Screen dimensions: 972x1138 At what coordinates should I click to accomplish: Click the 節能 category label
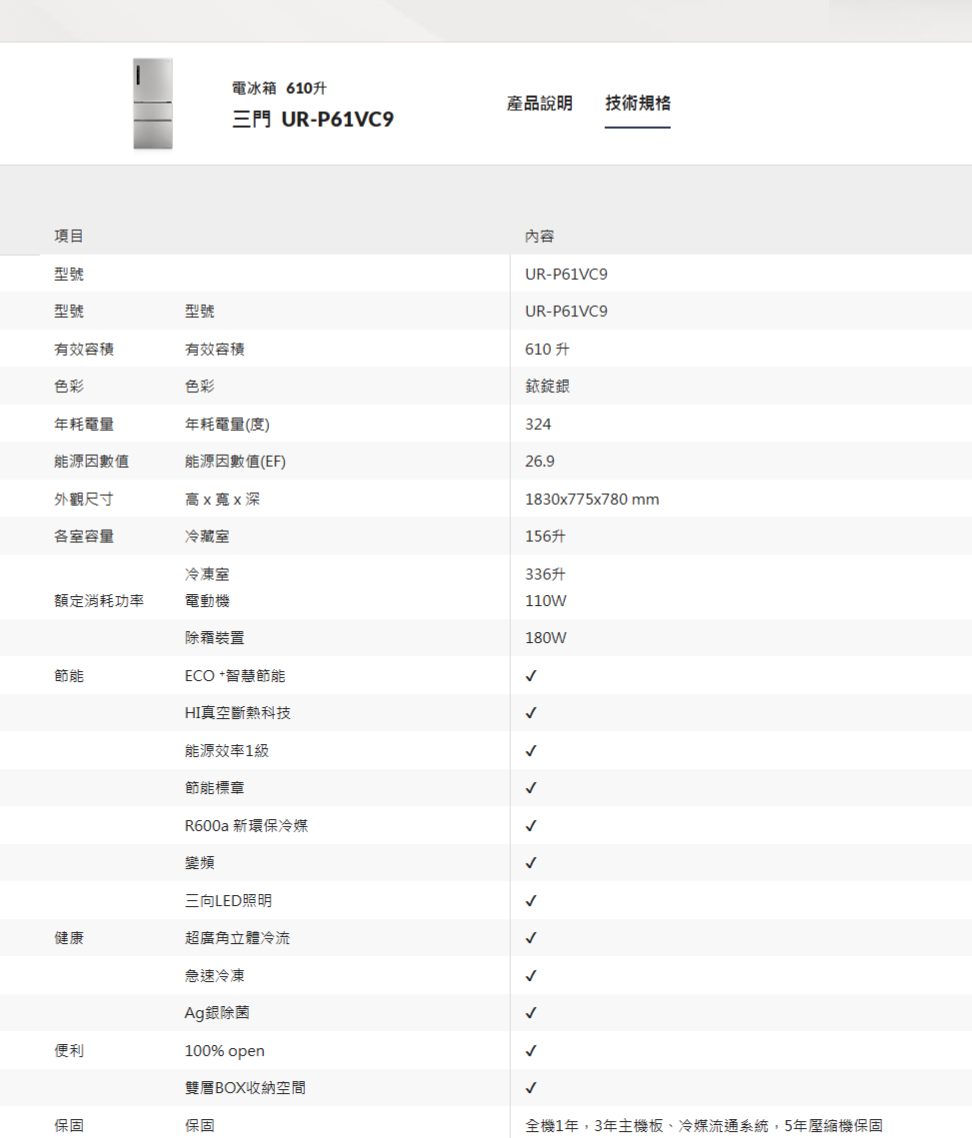69,676
